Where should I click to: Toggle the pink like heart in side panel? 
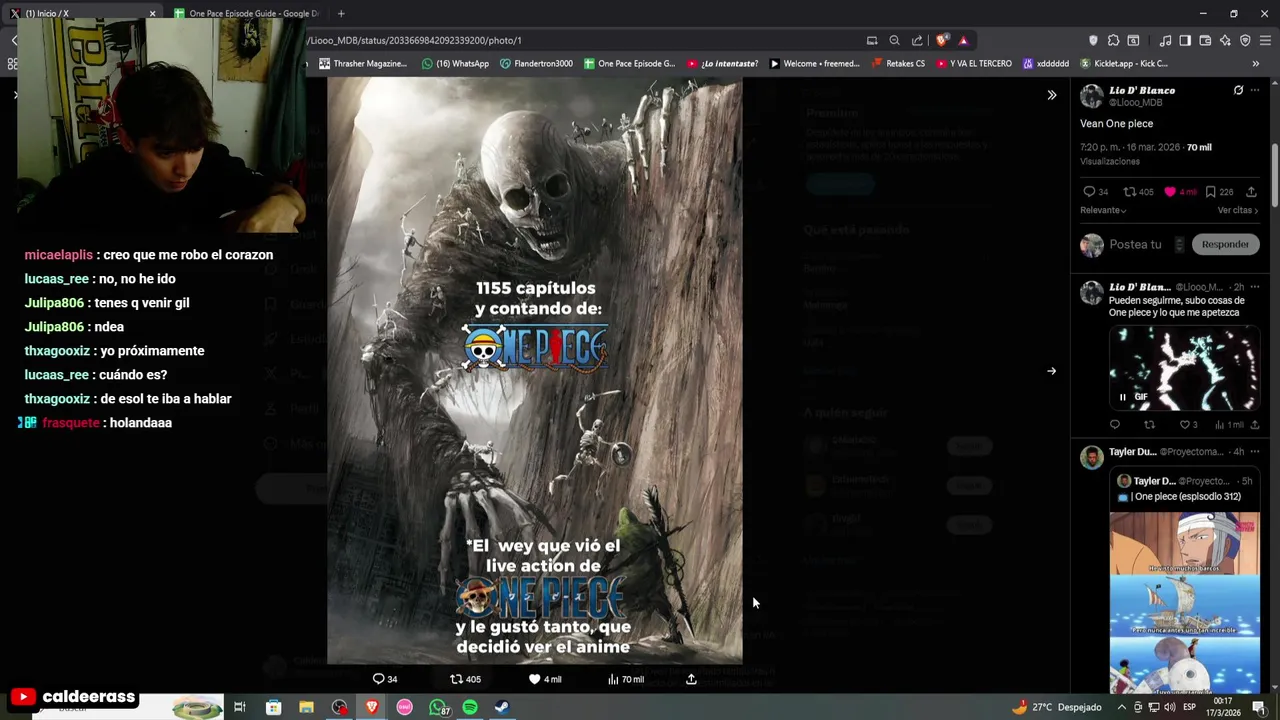tap(1170, 192)
